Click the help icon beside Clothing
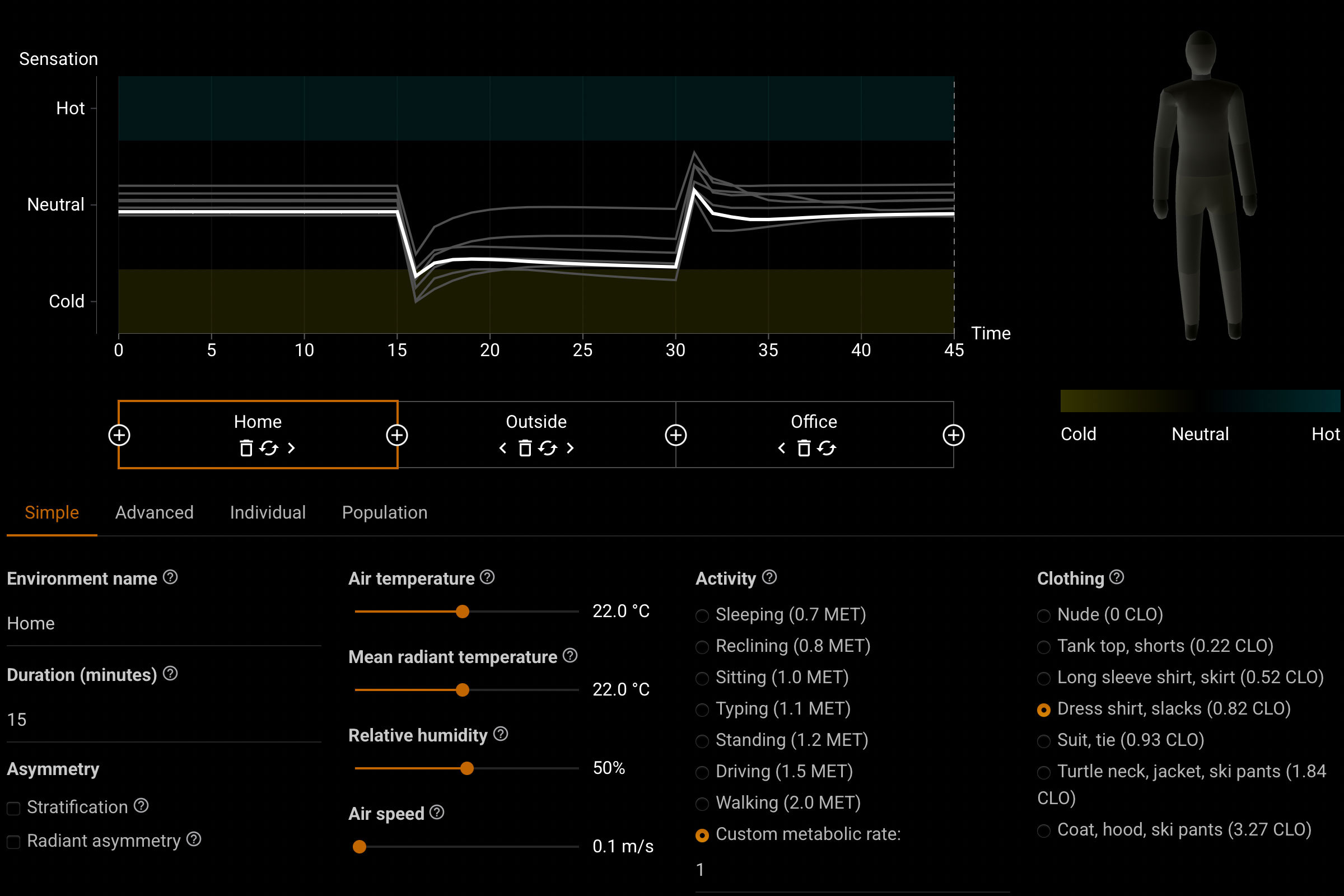 pyautogui.click(x=1117, y=577)
